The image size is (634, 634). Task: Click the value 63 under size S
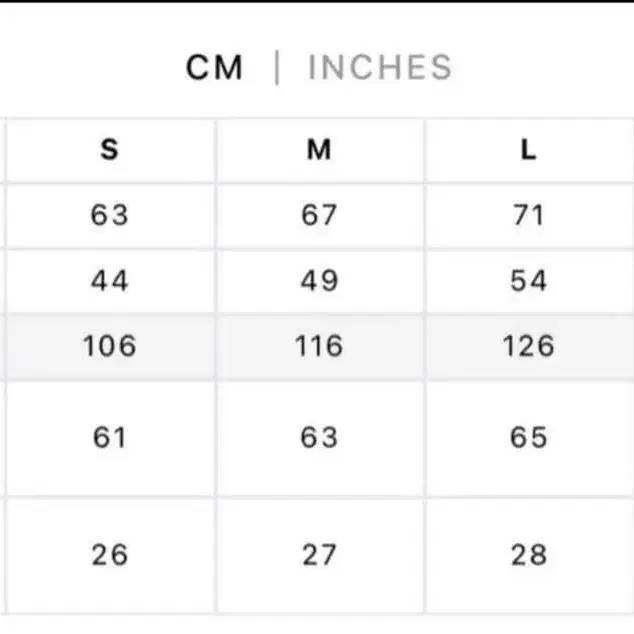coord(110,215)
